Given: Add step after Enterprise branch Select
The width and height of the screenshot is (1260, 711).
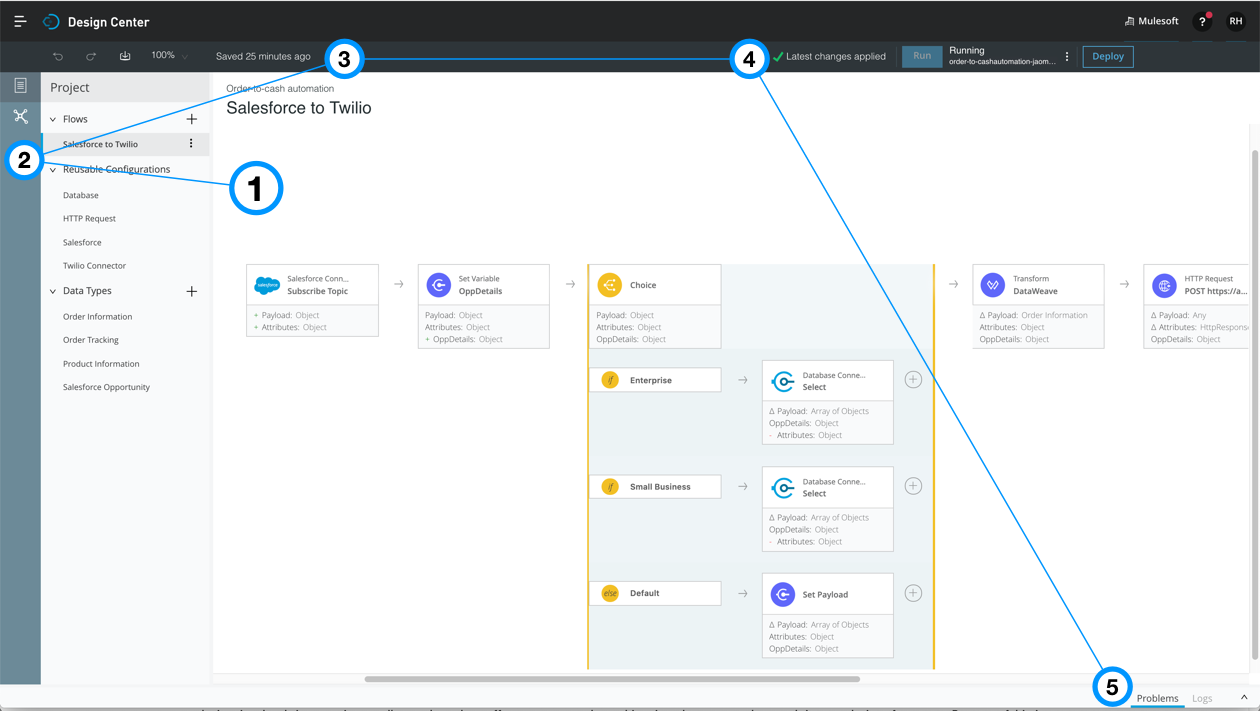Looking at the screenshot, I should point(913,380).
